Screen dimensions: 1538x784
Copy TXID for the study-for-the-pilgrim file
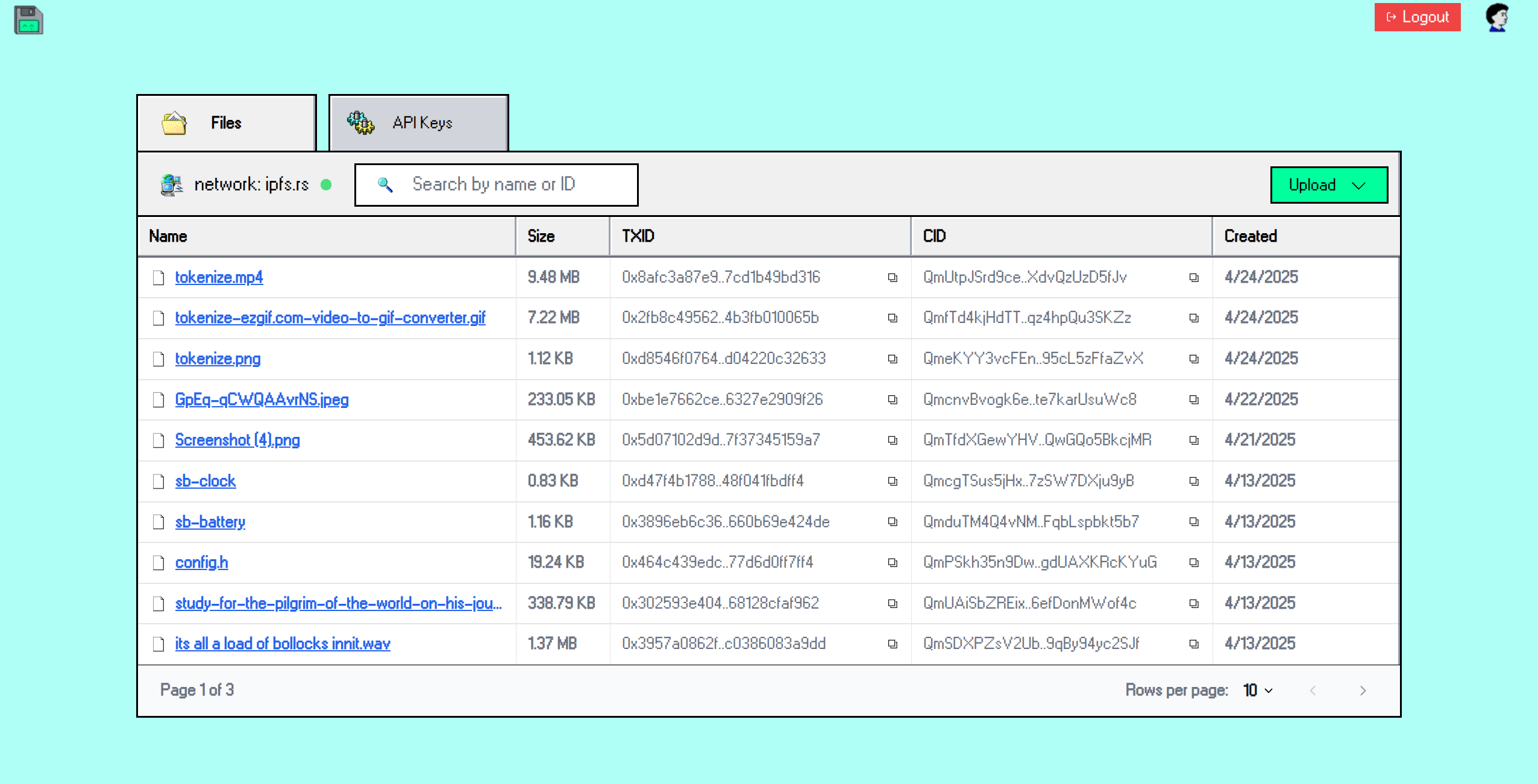pyautogui.click(x=893, y=604)
